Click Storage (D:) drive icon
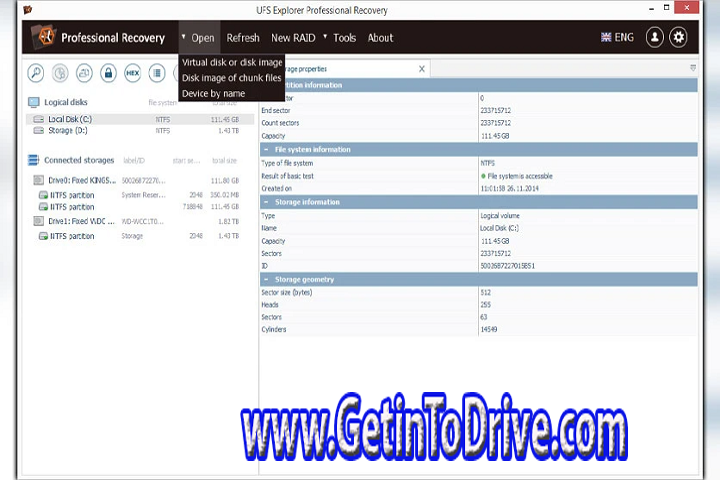The width and height of the screenshot is (720, 480). pyautogui.click(x=39, y=130)
